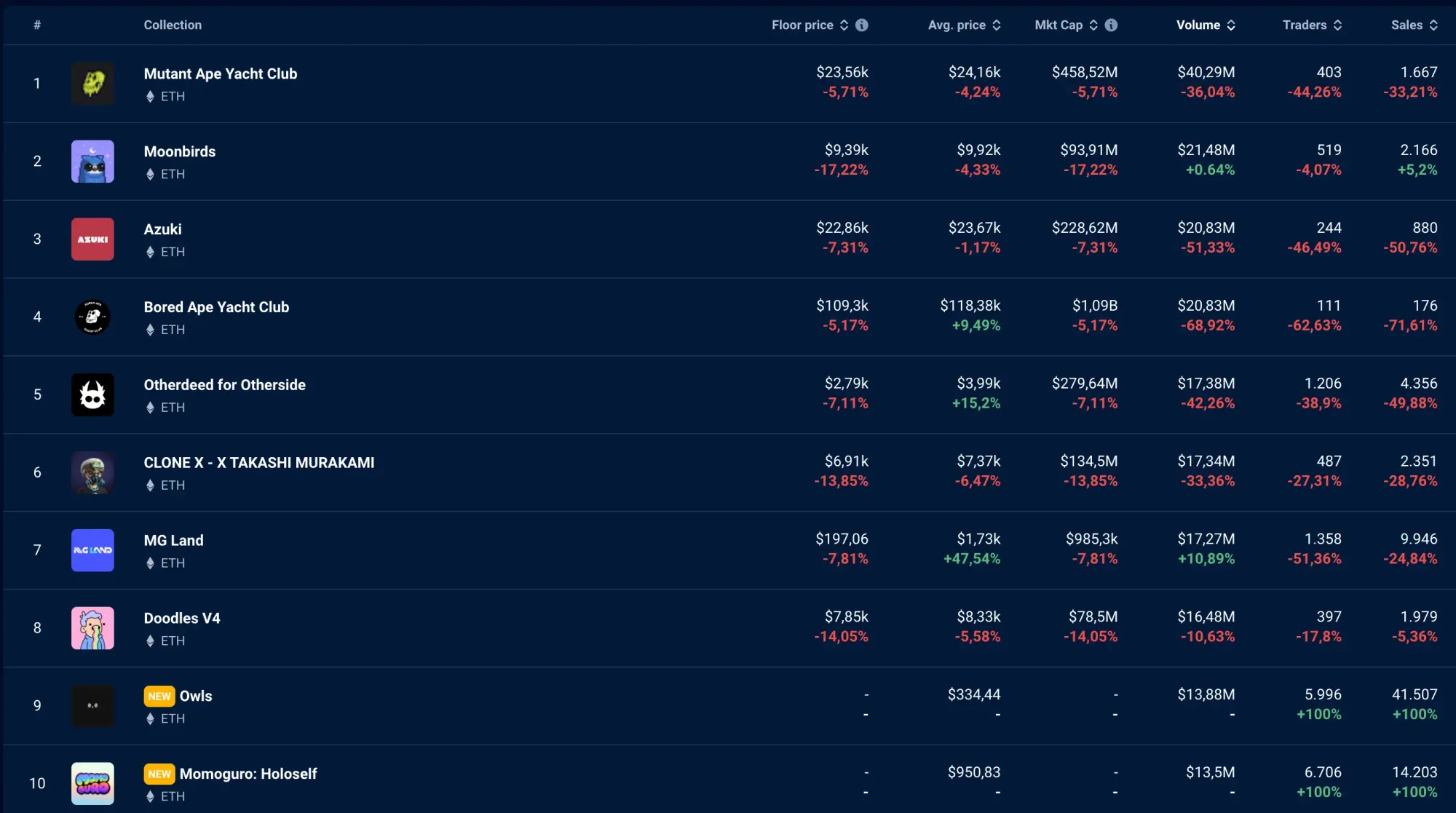
Task: Click Otherdeed traders count 1.206
Action: [x=1323, y=384]
